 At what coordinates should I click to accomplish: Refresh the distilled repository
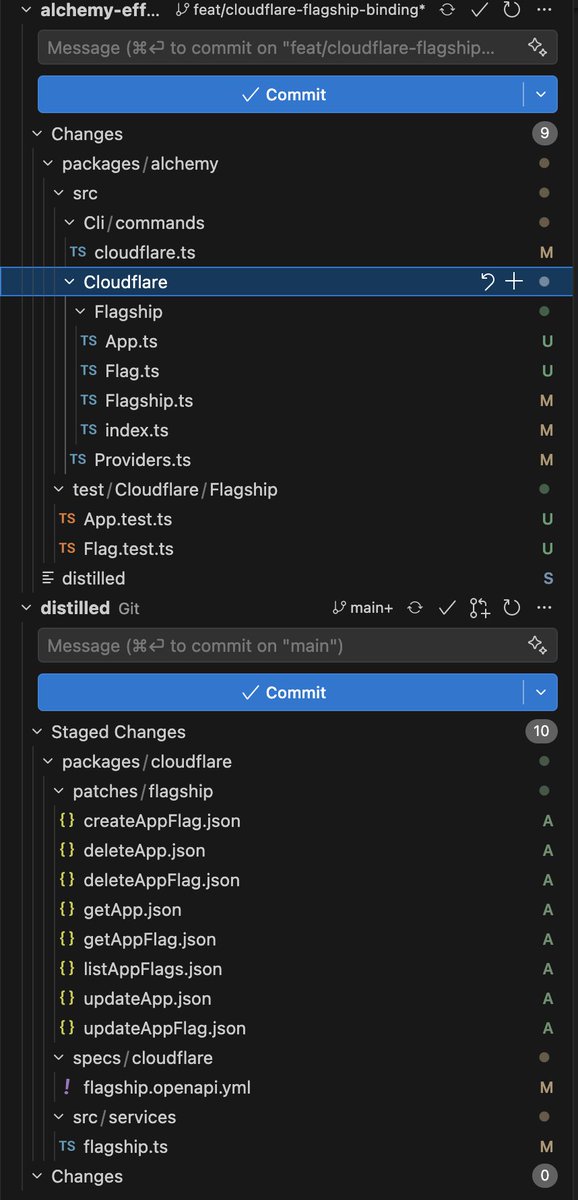coord(512,607)
